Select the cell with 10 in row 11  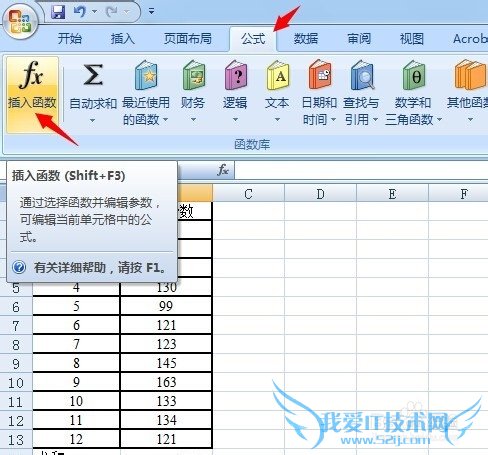pos(76,401)
